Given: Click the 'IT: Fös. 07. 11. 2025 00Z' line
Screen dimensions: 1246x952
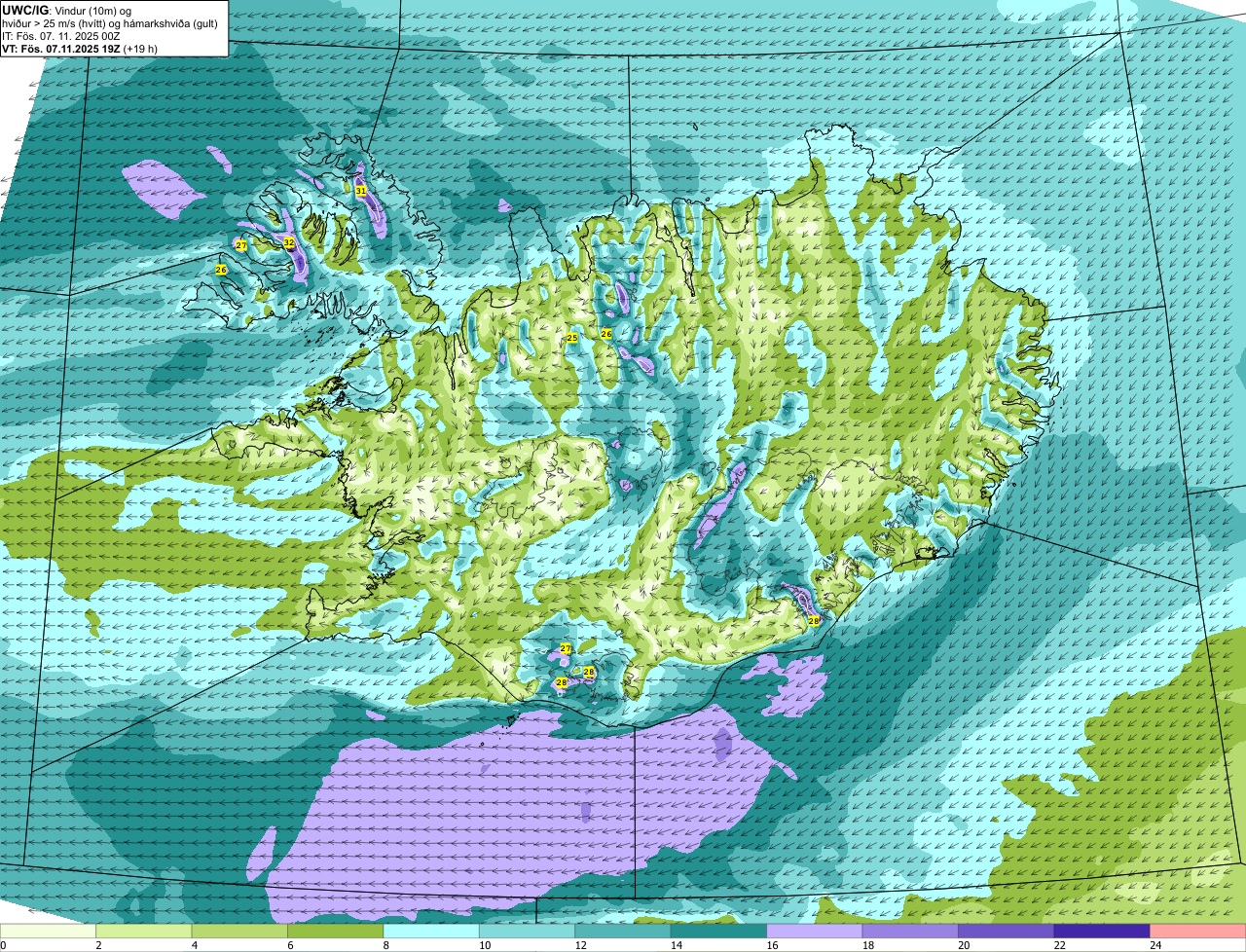Looking at the screenshot, I should pyautogui.click(x=61, y=35).
